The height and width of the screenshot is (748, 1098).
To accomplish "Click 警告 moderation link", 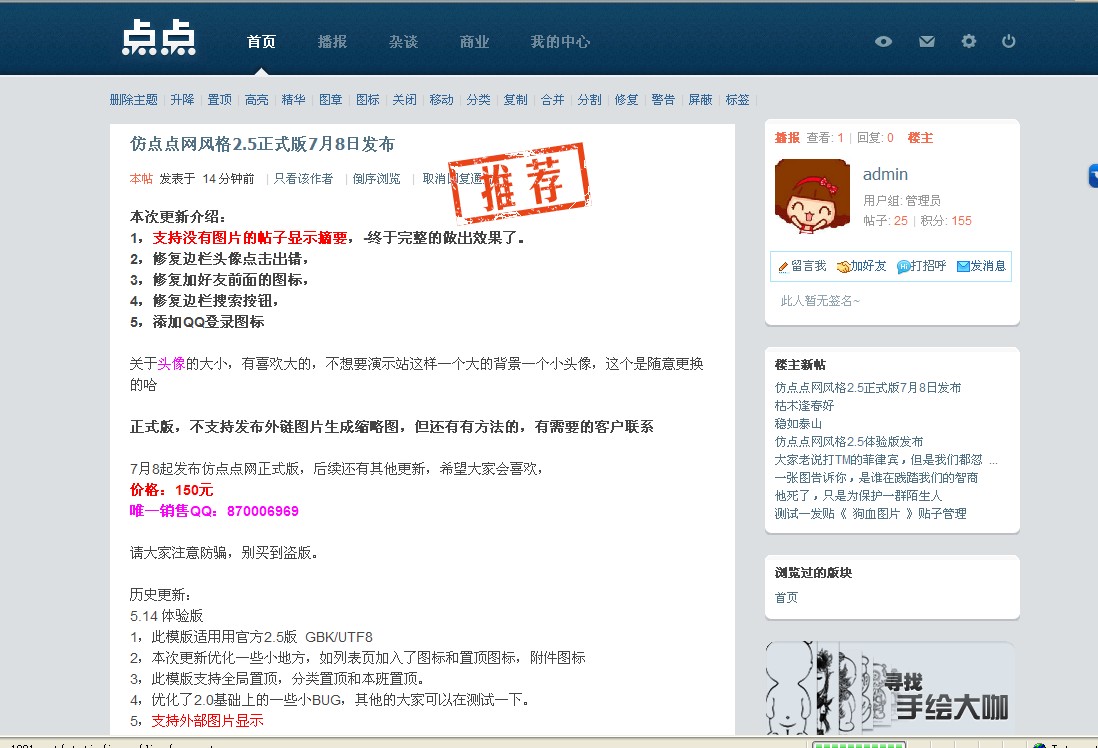I will coord(663,99).
